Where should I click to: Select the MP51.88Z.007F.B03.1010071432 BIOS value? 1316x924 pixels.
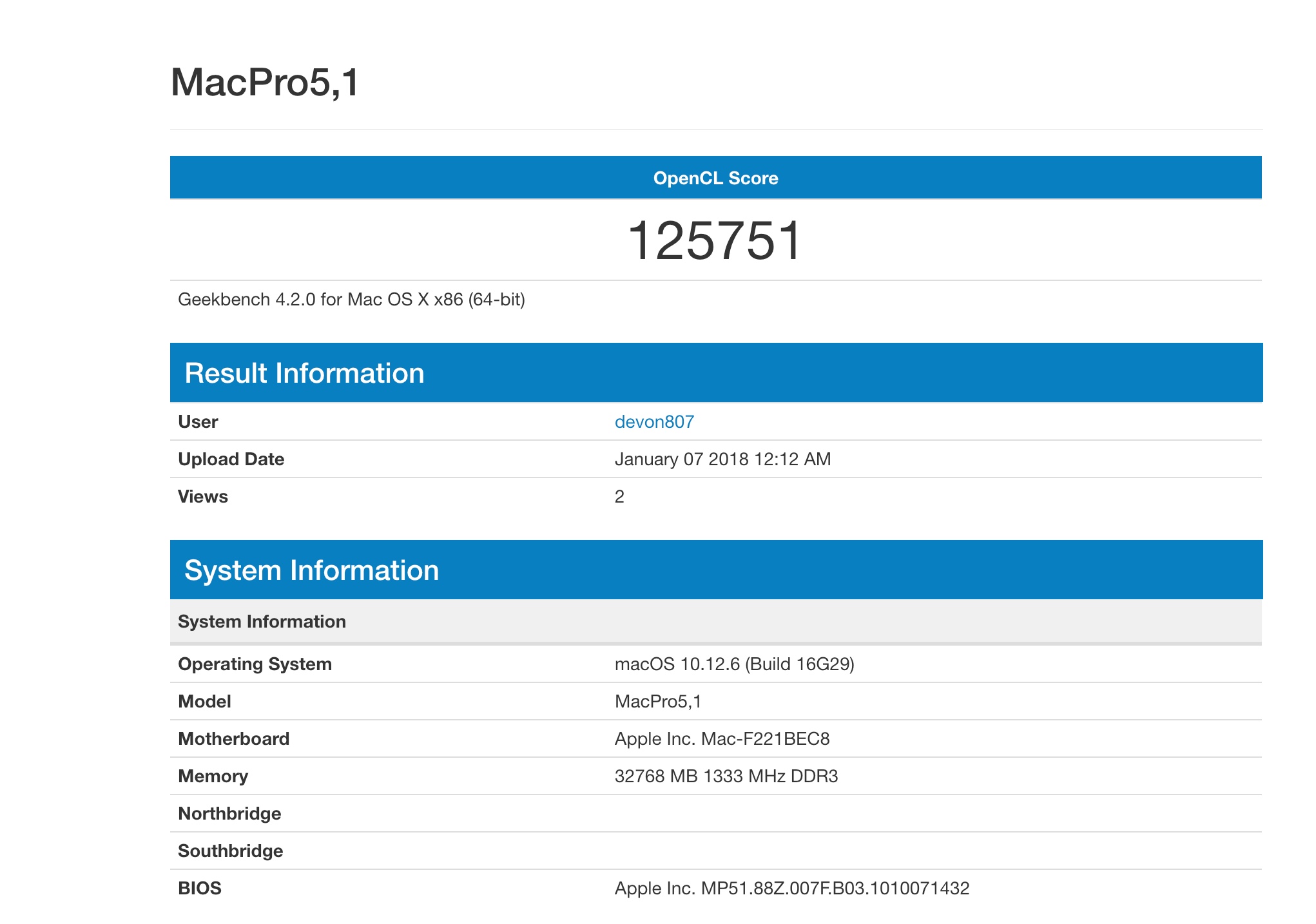point(792,889)
